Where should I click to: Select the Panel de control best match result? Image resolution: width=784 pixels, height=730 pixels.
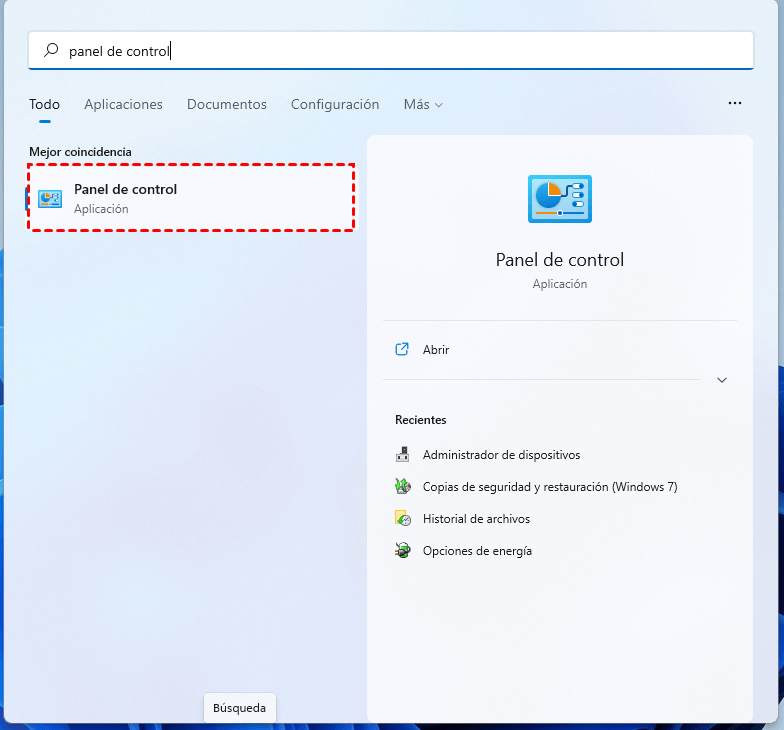pyautogui.click(x=192, y=198)
